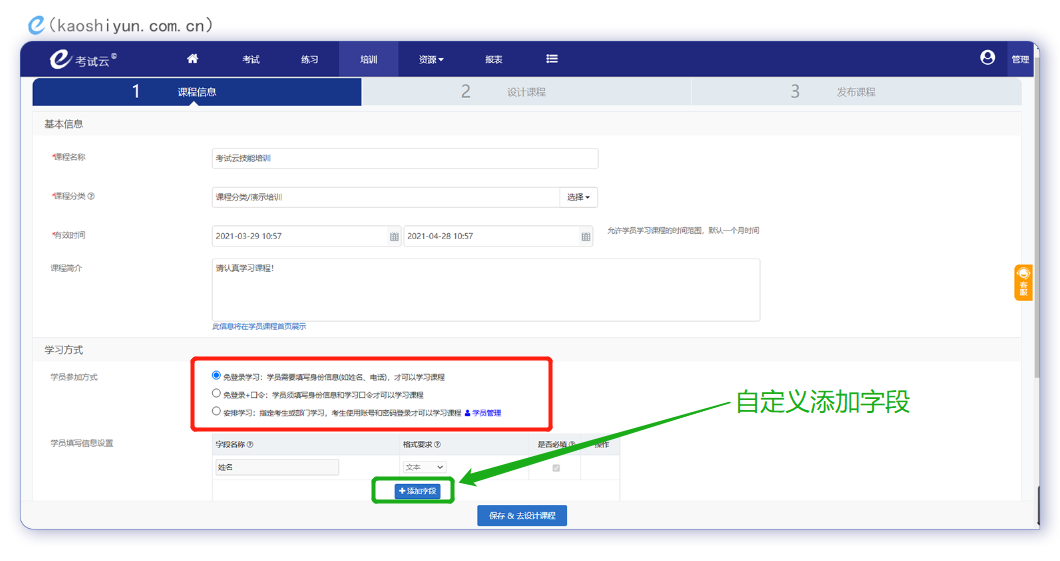Switch to step 2 设计课程 tab
Viewport: 1060px width, 561px height.
click(525, 92)
